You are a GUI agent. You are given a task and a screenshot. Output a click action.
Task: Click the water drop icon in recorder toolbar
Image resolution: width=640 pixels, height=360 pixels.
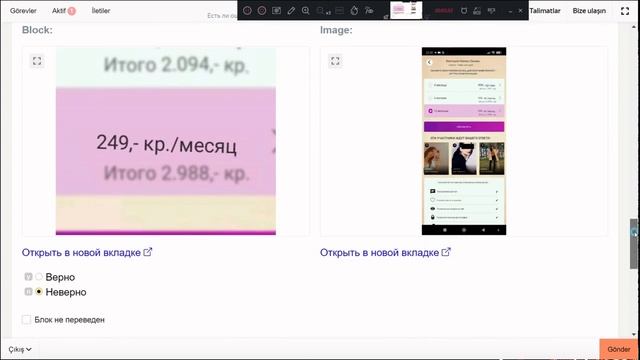point(354,11)
